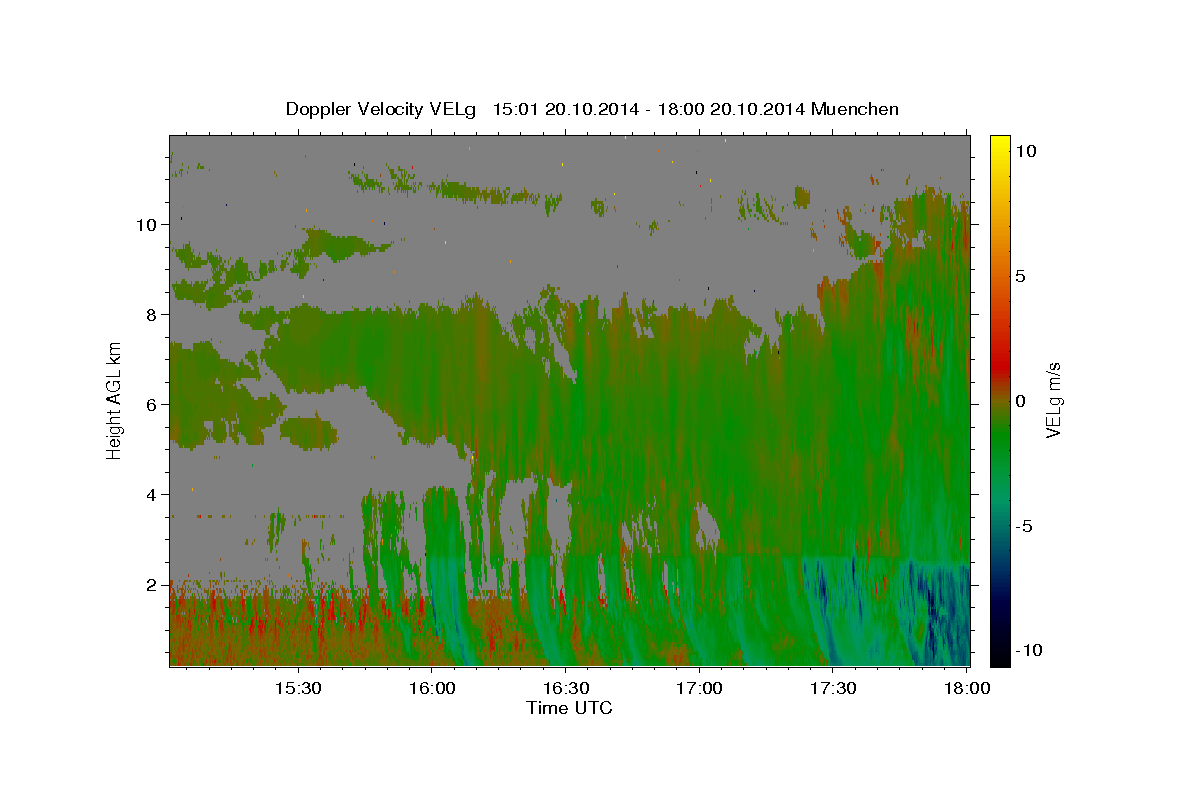Click the '17:00' time axis label

pyautogui.click(x=699, y=688)
